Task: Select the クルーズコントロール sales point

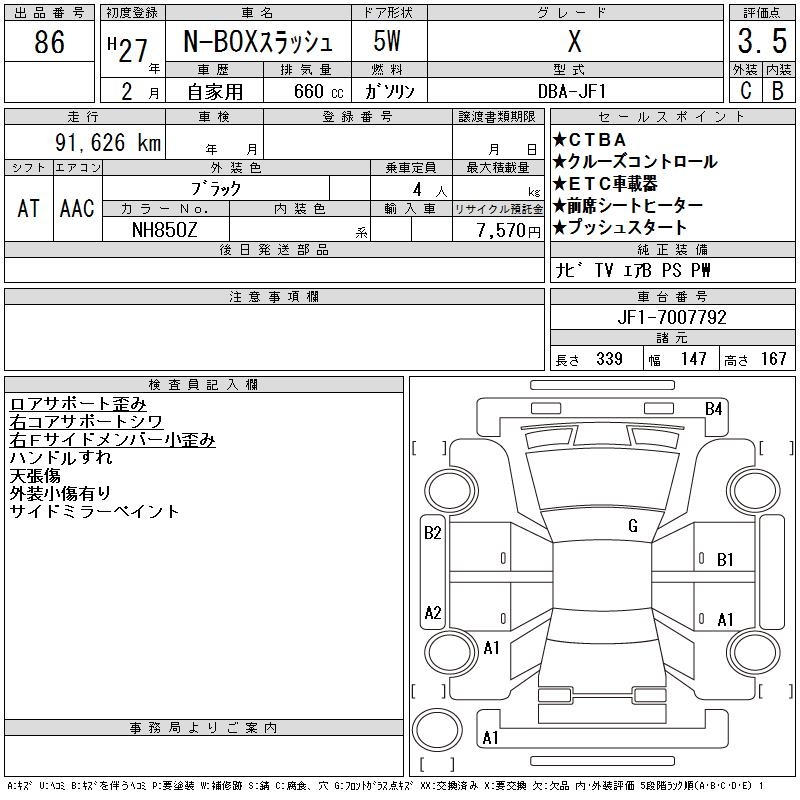Action: pyautogui.click(x=641, y=162)
